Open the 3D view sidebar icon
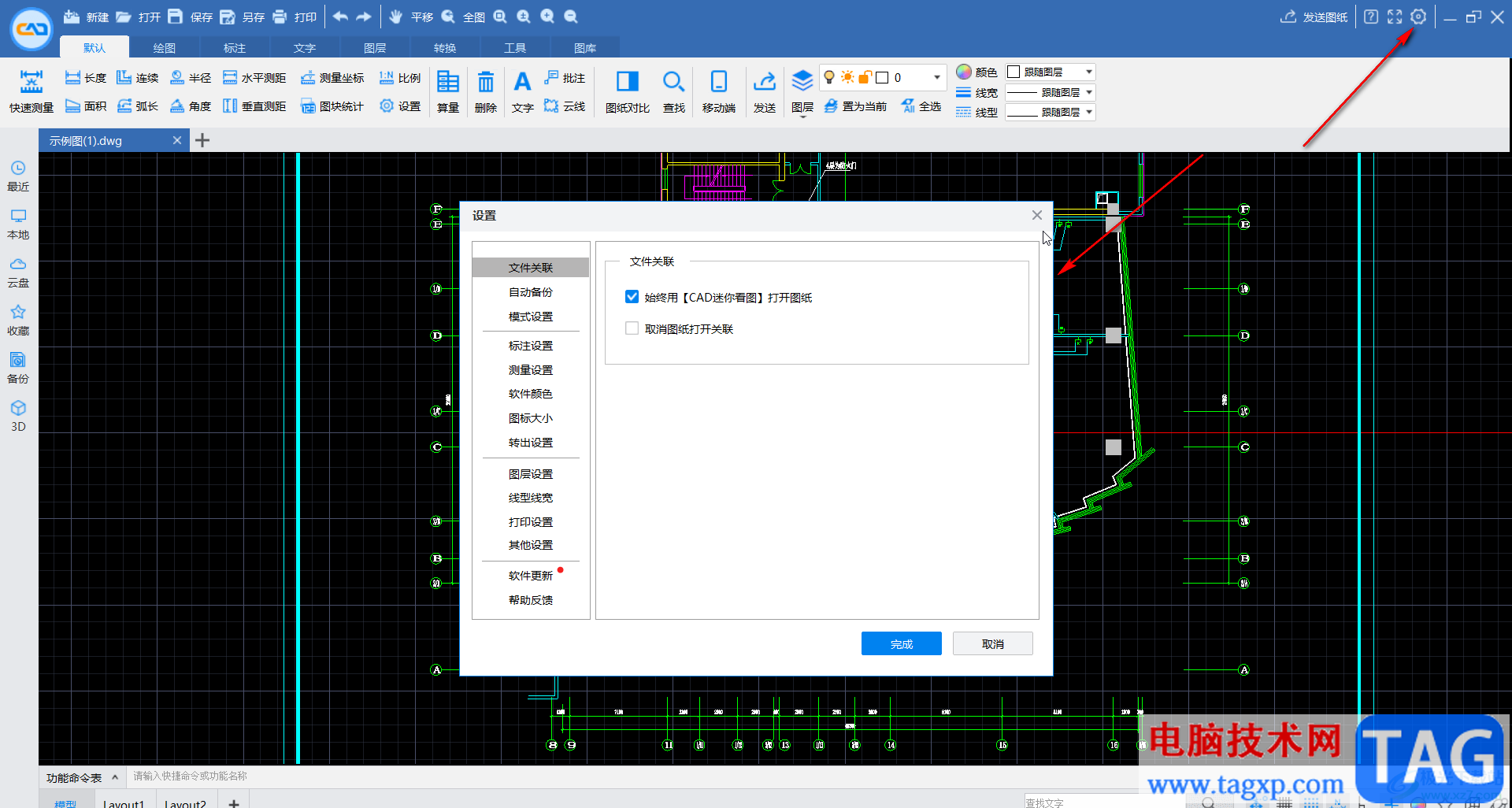The image size is (1512, 808). coord(18,409)
